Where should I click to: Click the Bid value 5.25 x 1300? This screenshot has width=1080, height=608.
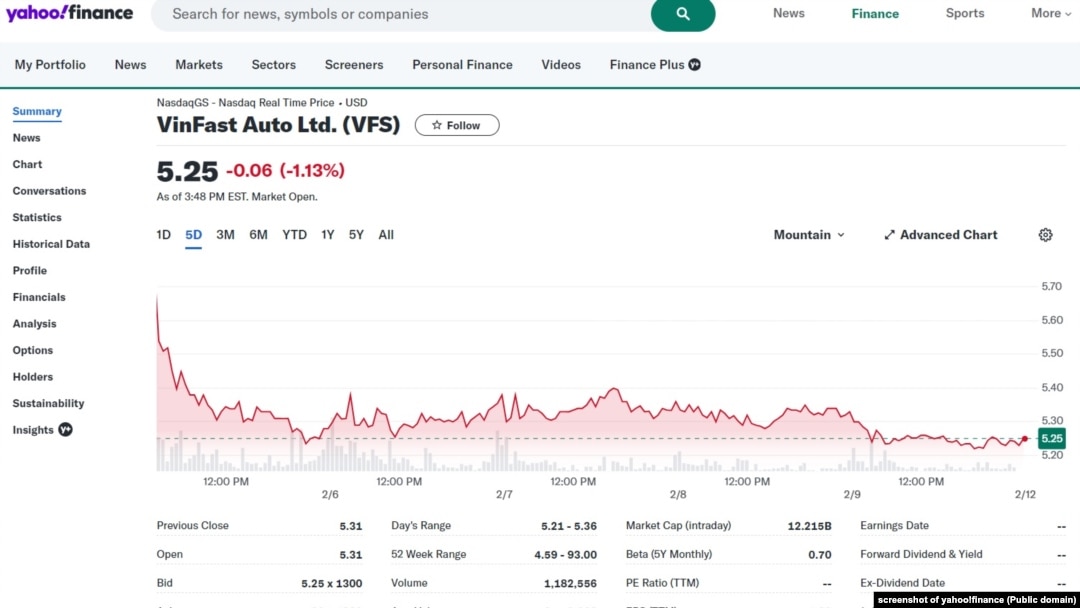coord(331,583)
